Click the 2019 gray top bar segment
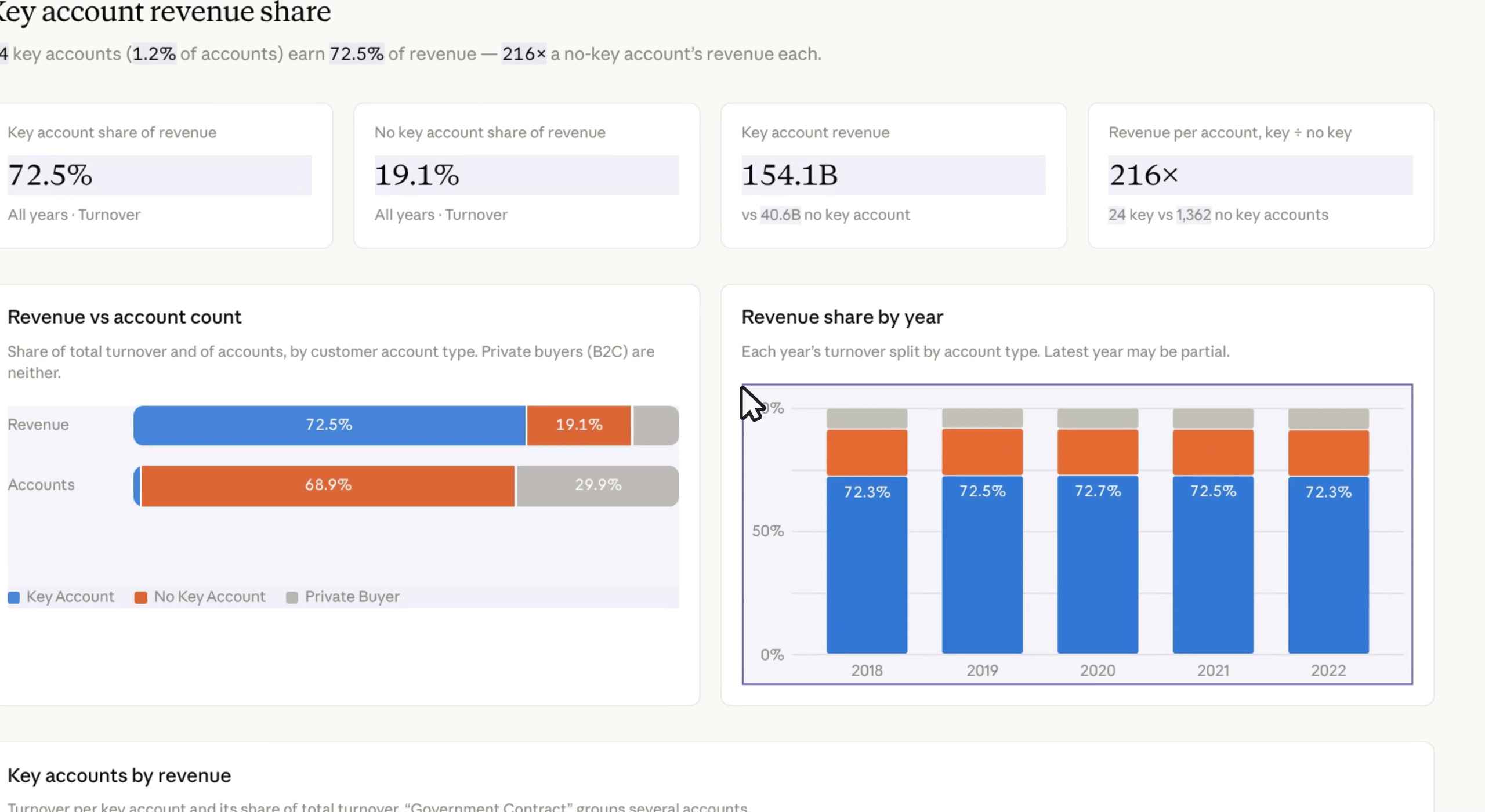The image size is (1485, 812). click(982, 418)
